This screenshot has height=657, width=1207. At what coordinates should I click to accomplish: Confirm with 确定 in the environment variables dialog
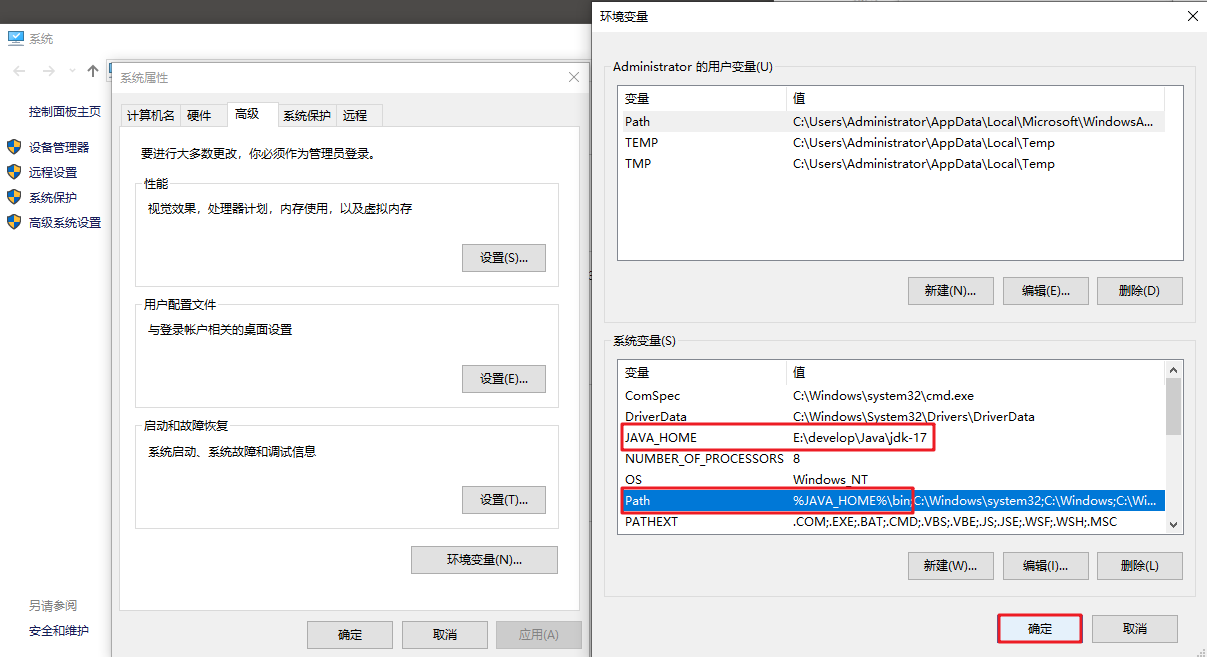click(1040, 629)
